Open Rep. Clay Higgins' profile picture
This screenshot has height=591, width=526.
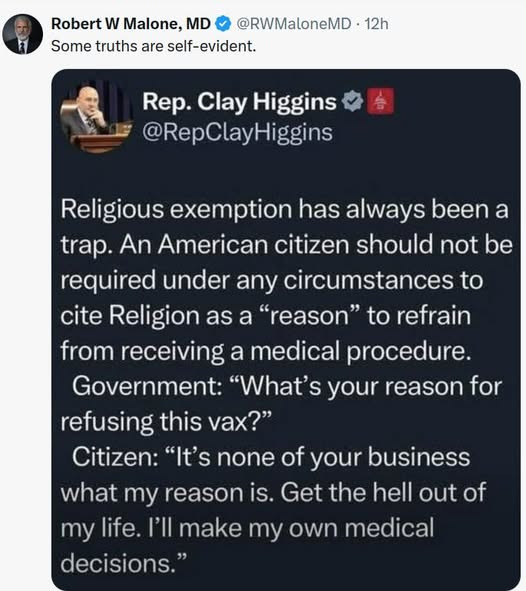96,116
